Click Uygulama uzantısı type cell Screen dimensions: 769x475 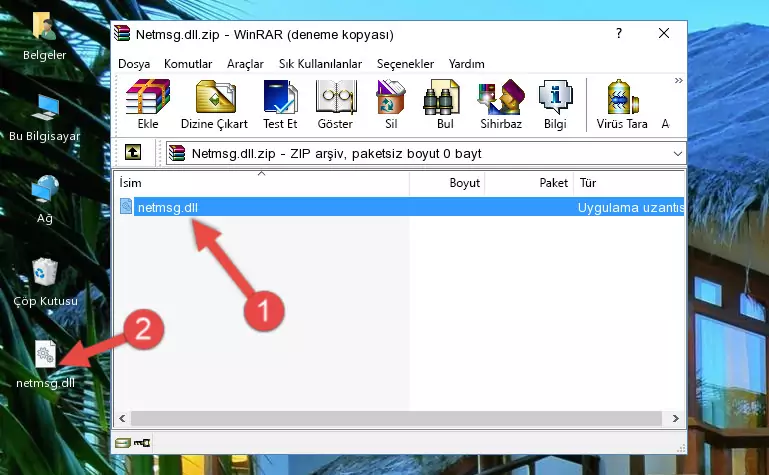(x=630, y=208)
